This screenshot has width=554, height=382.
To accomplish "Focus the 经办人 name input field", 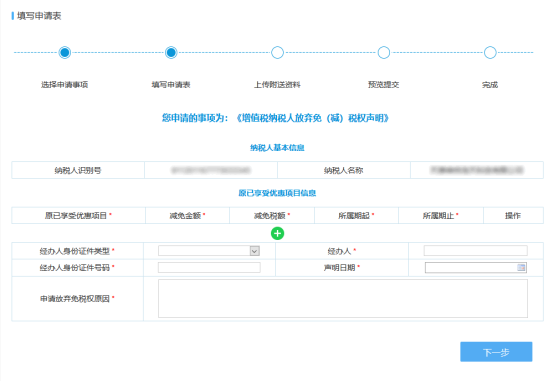I will tap(476, 251).
